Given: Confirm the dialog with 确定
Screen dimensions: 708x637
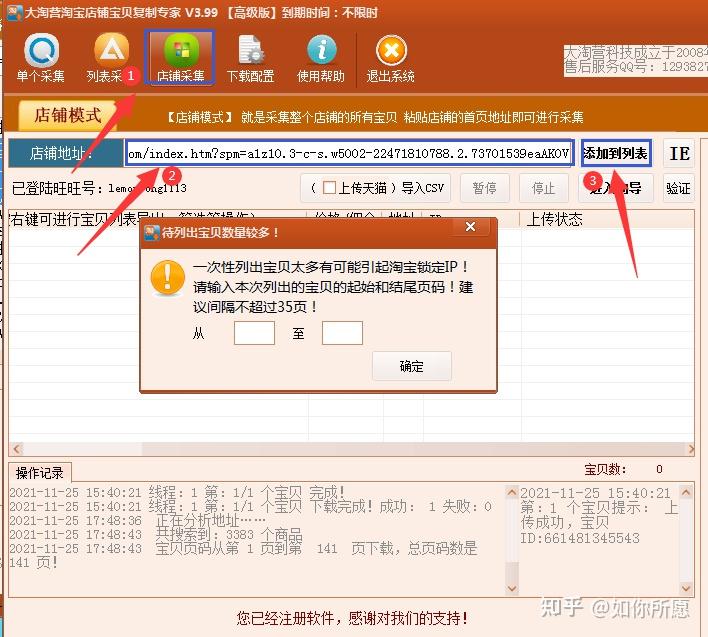Looking at the screenshot, I should point(411,366).
